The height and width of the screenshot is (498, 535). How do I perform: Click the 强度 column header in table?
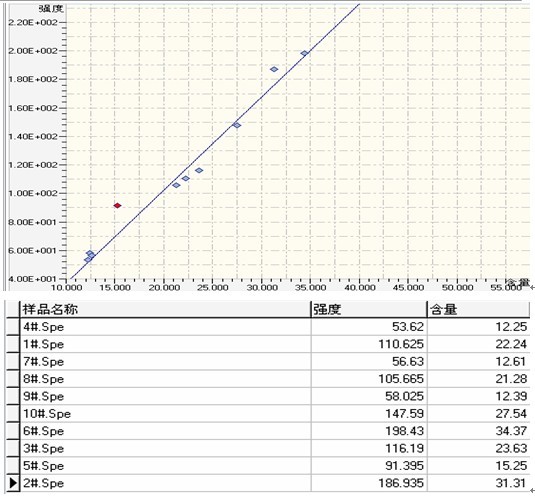[369, 309]
